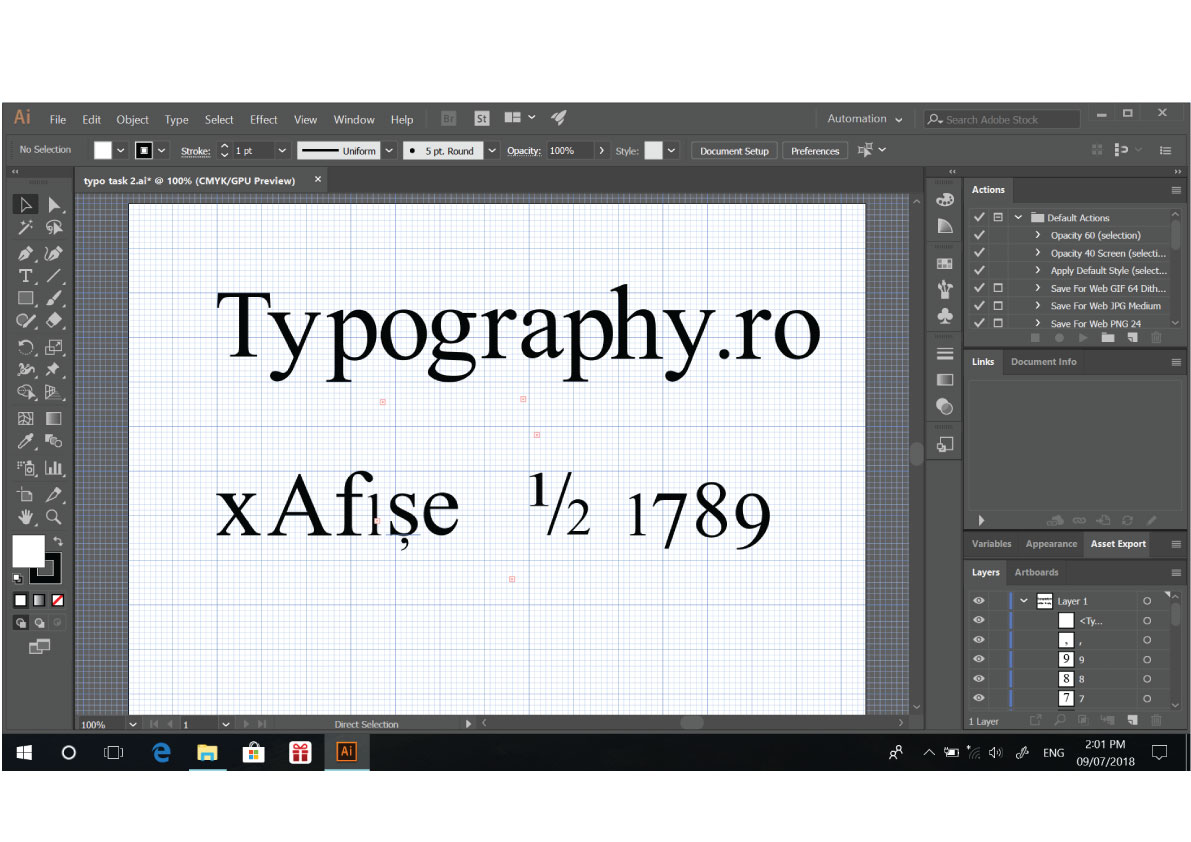Hide Layer 1 using its eye toggle
Screen dimensions: 1191x842
(978, 601)
